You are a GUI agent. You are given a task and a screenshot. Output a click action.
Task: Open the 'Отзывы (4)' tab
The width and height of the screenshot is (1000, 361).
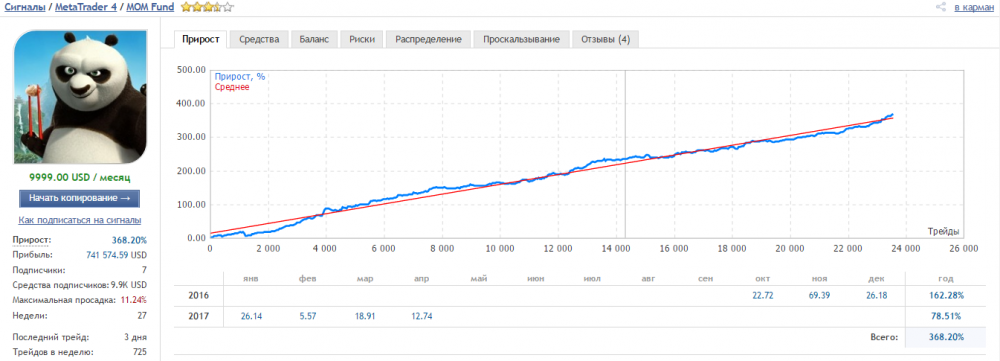coord(605,39)
